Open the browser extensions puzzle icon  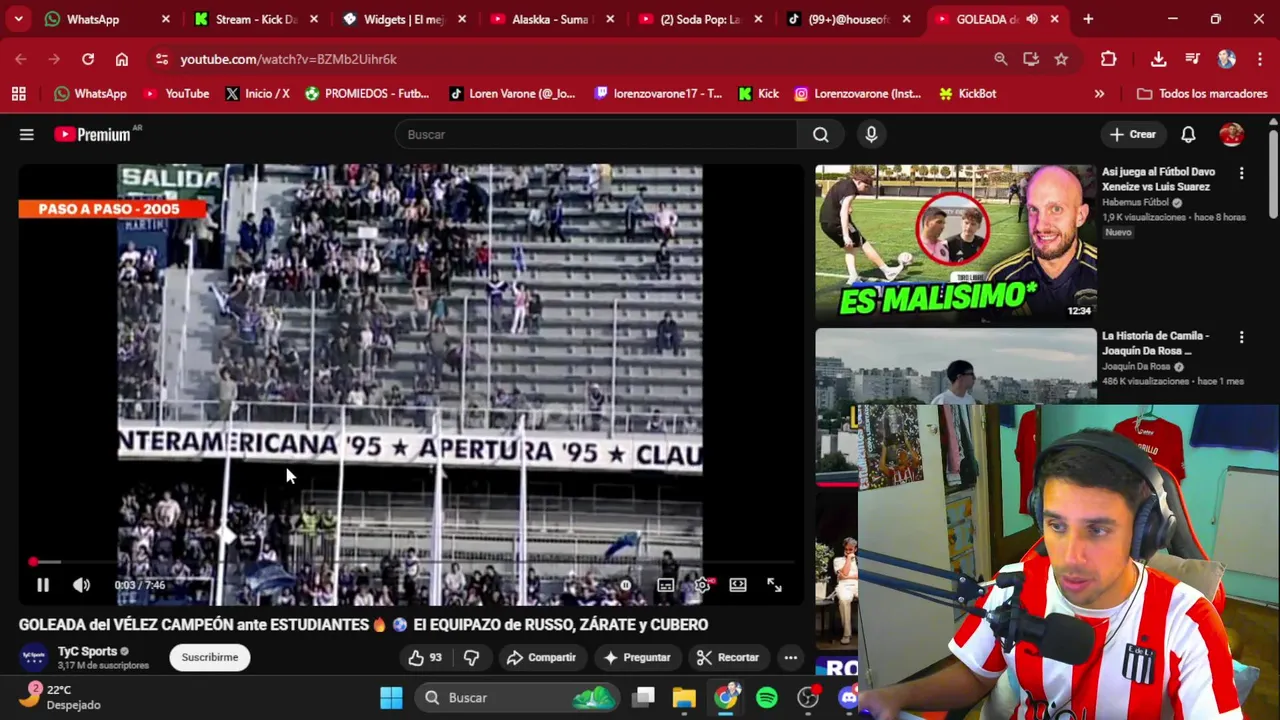1108,59
